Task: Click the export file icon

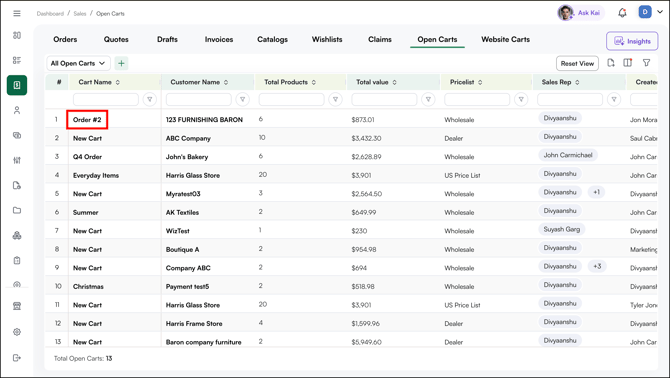Action: (x=611, y=63)
